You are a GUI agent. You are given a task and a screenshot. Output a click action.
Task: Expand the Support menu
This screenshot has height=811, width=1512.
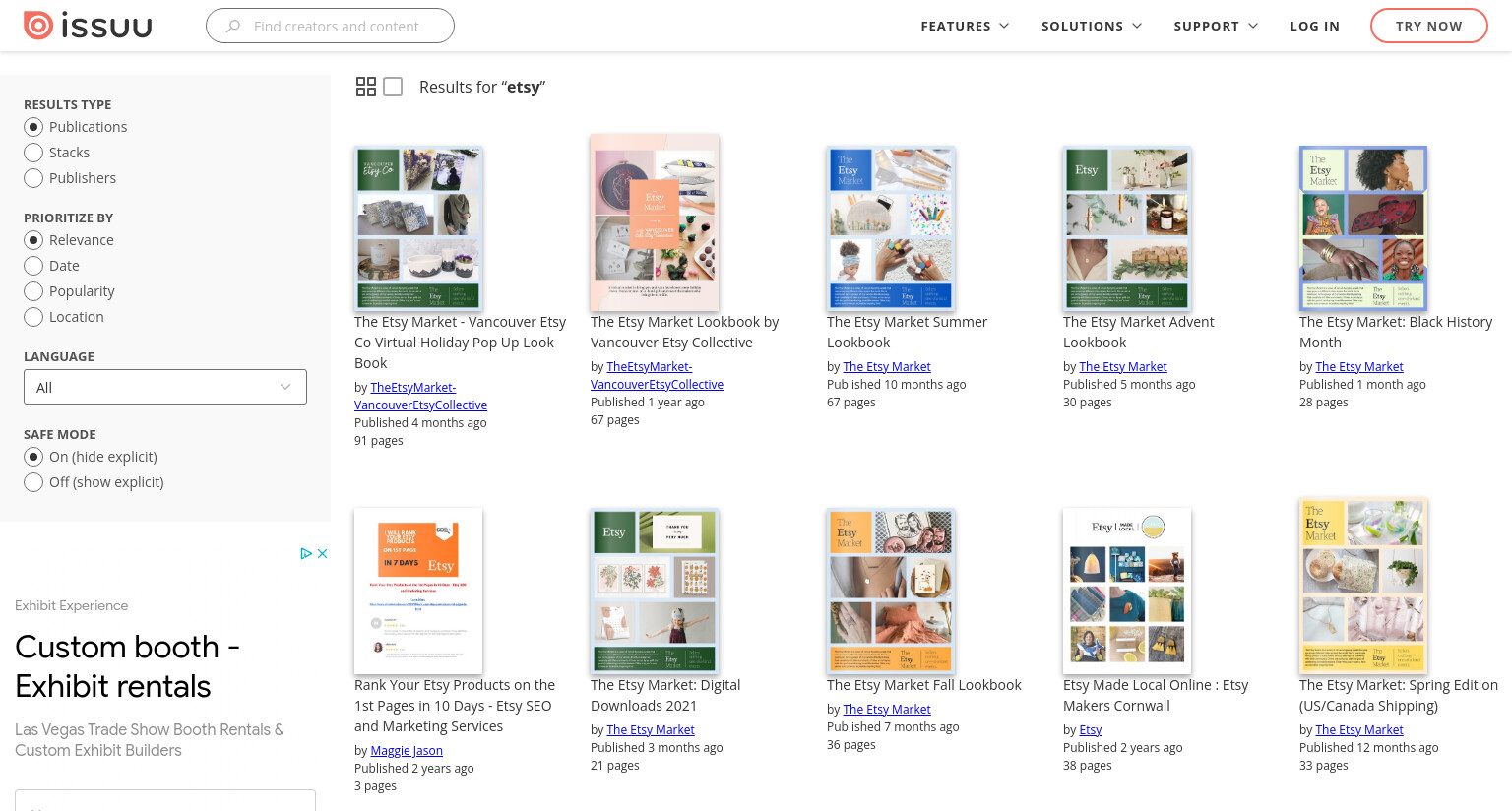1216,26
